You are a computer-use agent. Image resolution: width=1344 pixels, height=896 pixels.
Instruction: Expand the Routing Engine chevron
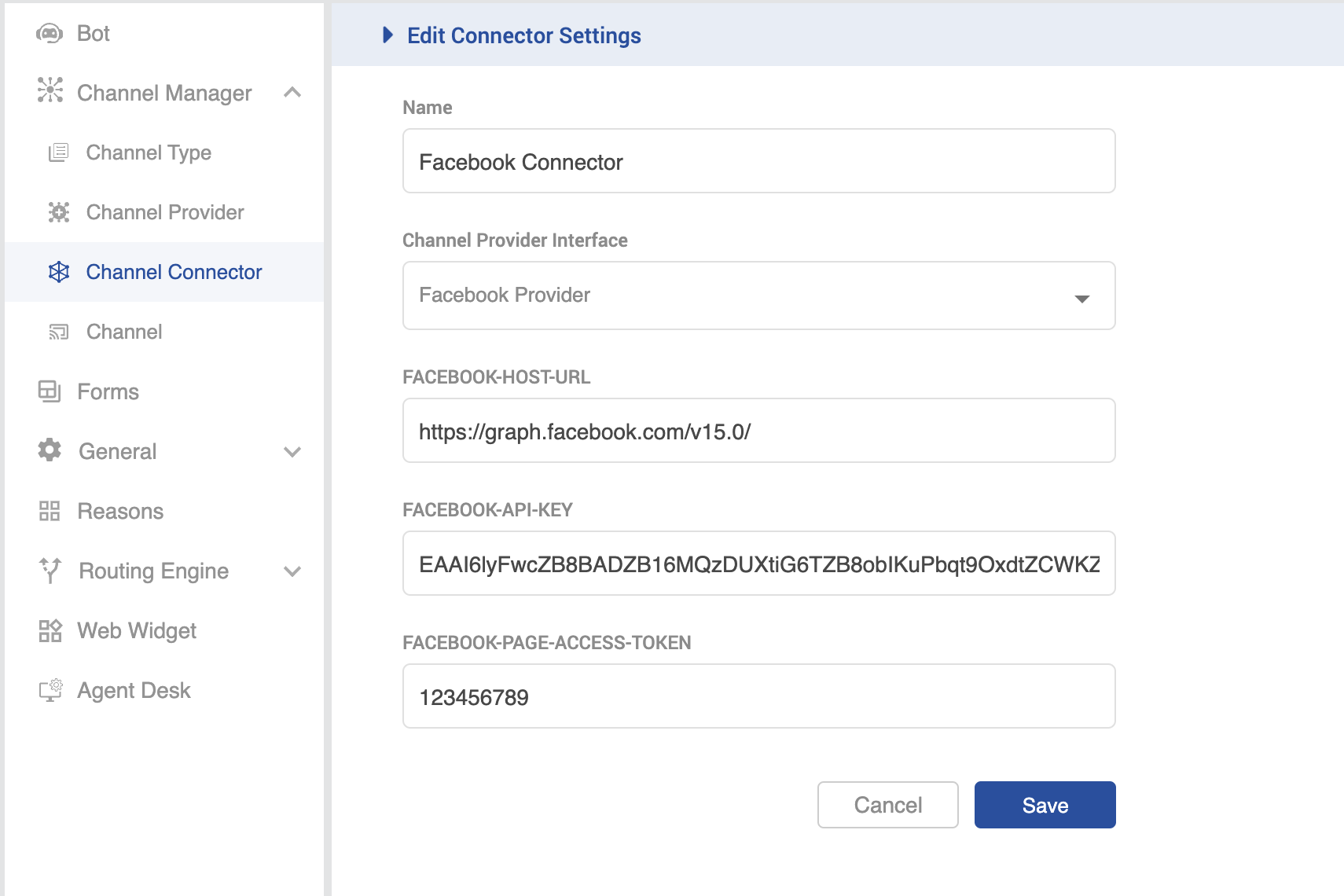[292, 571]
